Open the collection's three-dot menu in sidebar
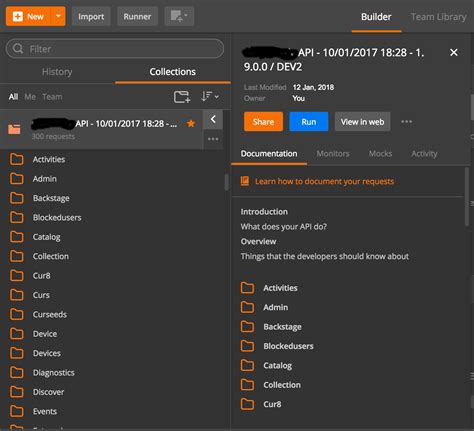The width and height of the screenshot is (474, 431). pyautogui.click(x=213, y=139)
